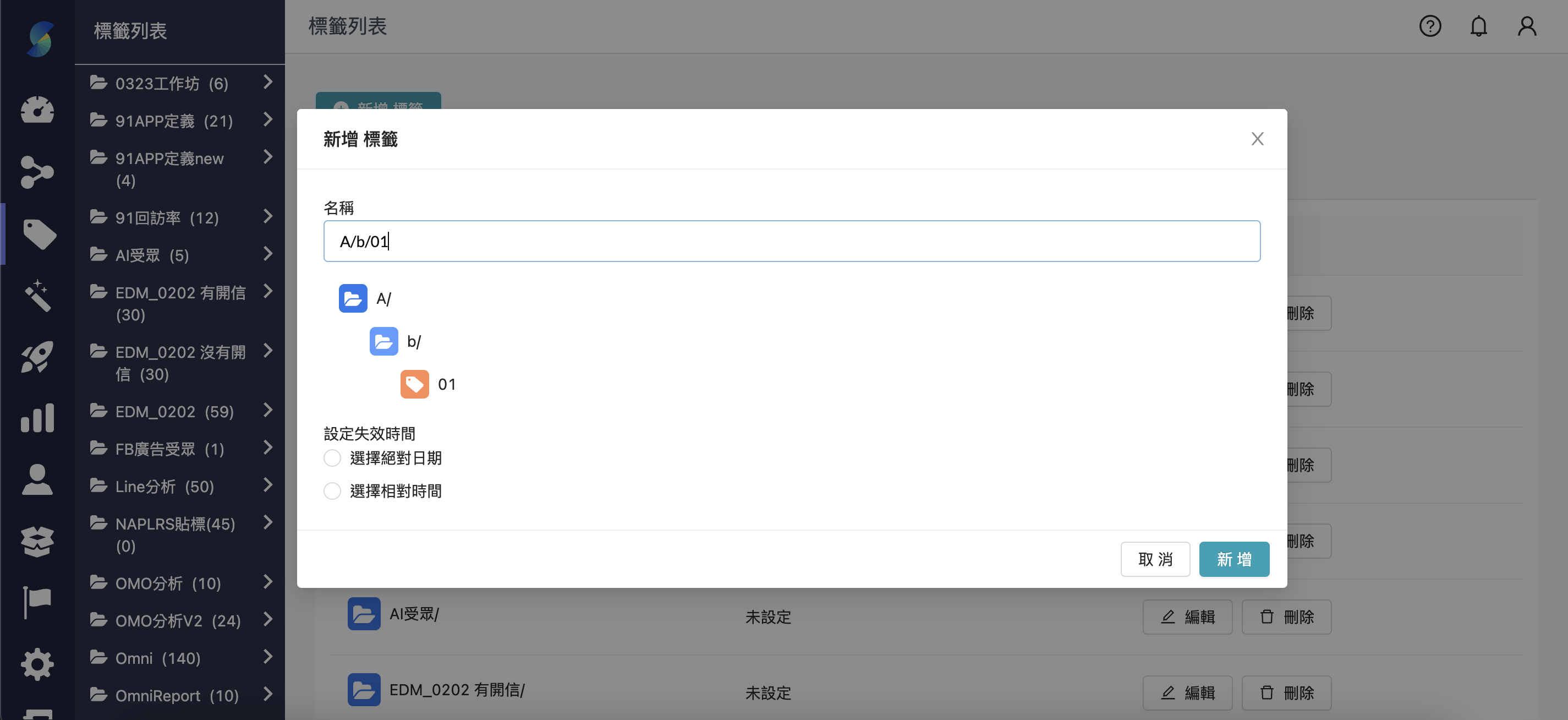Open notifications via the bell icon
This screenshot has height=720, width=1568.
[1478, 26]
